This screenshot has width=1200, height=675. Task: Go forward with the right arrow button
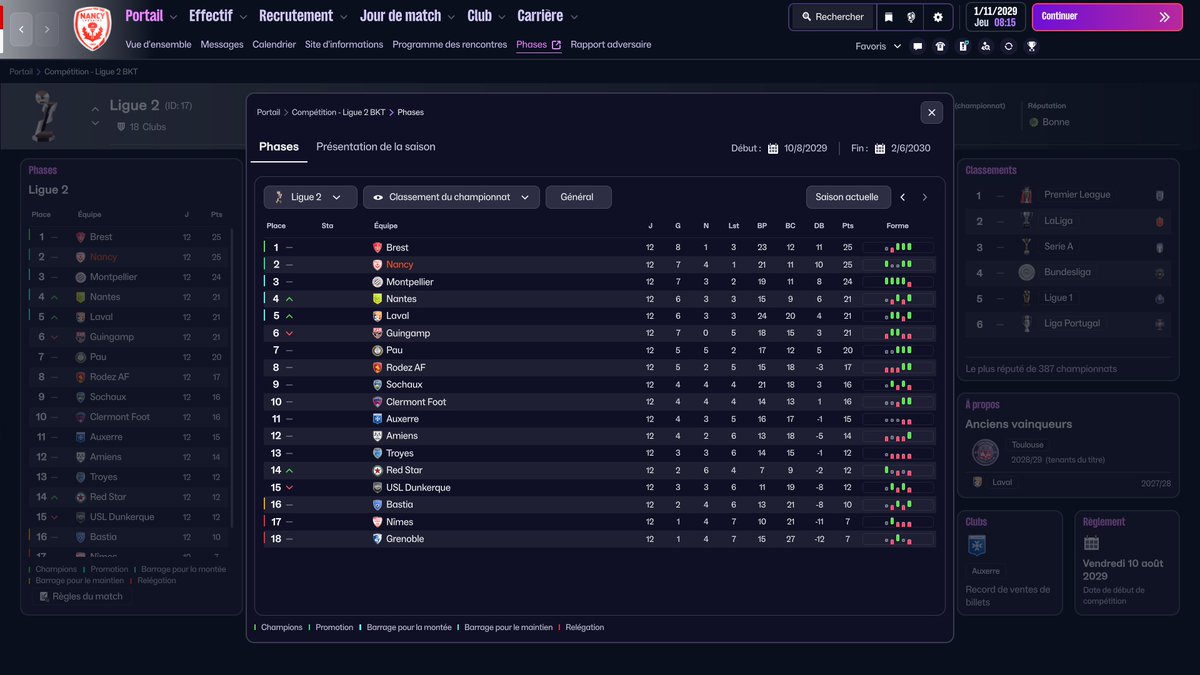tap(47, 30)
